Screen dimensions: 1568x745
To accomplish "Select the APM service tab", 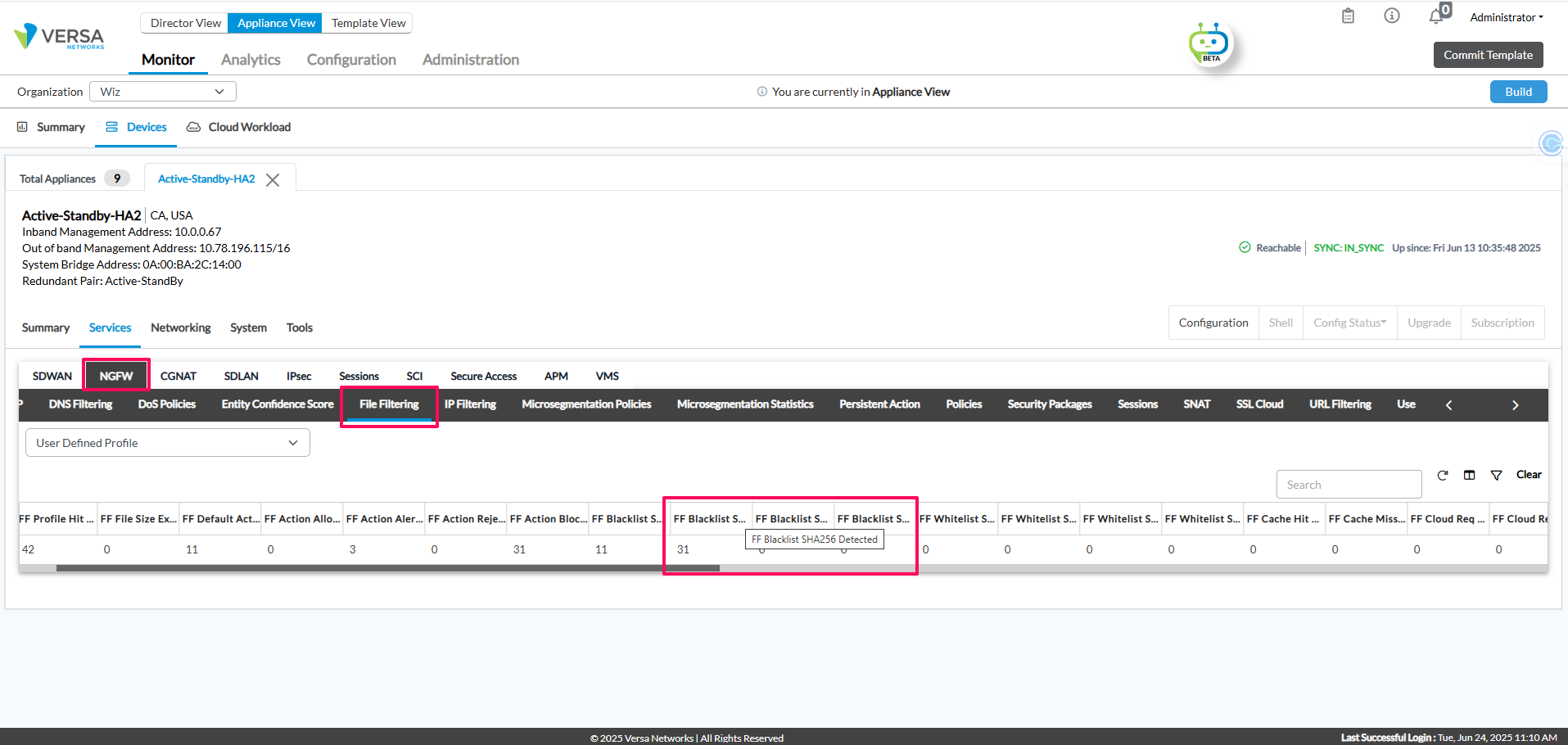I will click(x=556, y=376).
